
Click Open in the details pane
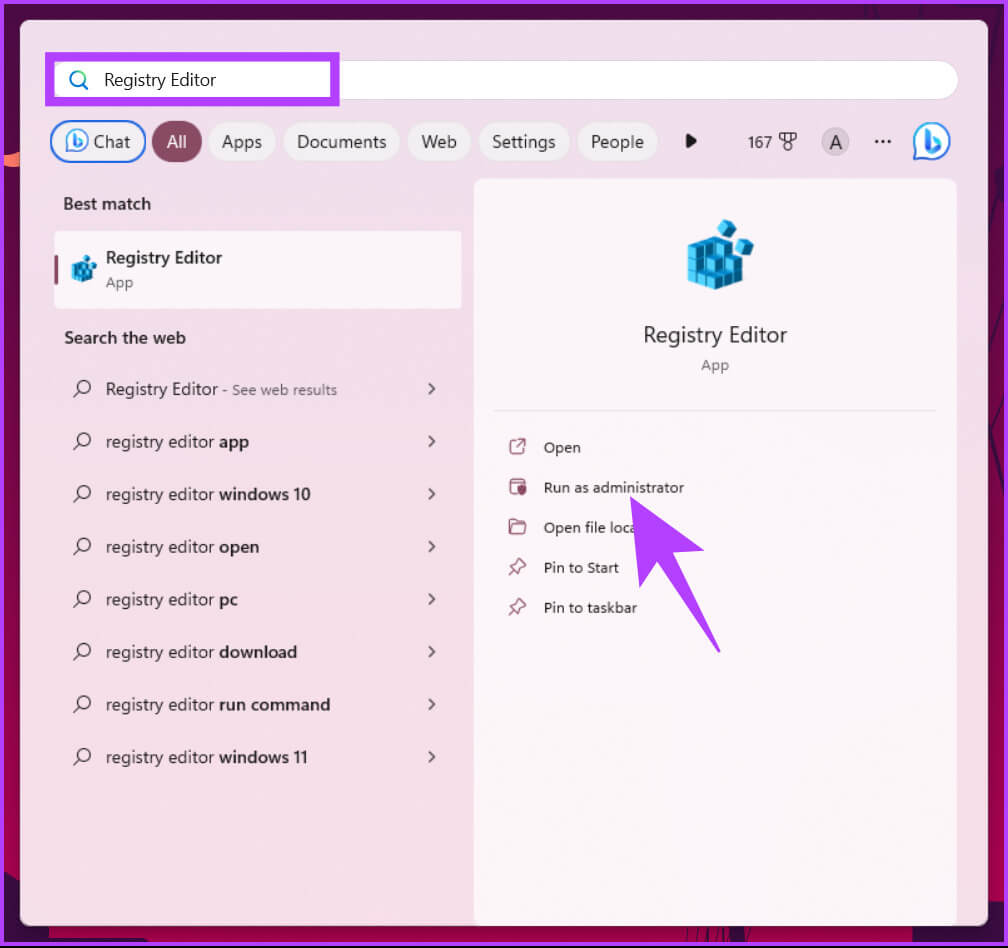pos(562,447)
